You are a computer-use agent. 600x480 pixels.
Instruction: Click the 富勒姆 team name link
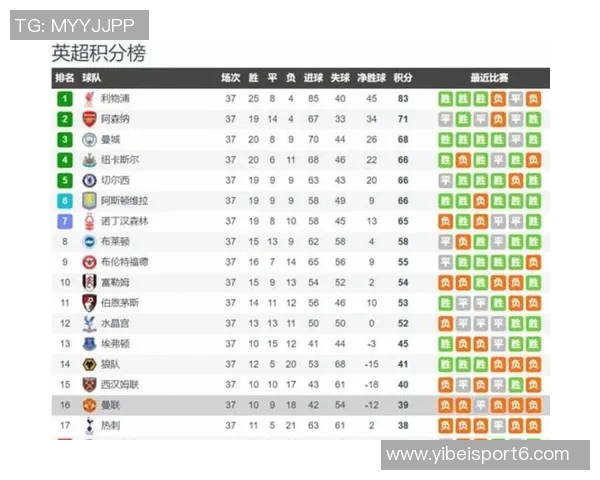(x=115, y=282)
